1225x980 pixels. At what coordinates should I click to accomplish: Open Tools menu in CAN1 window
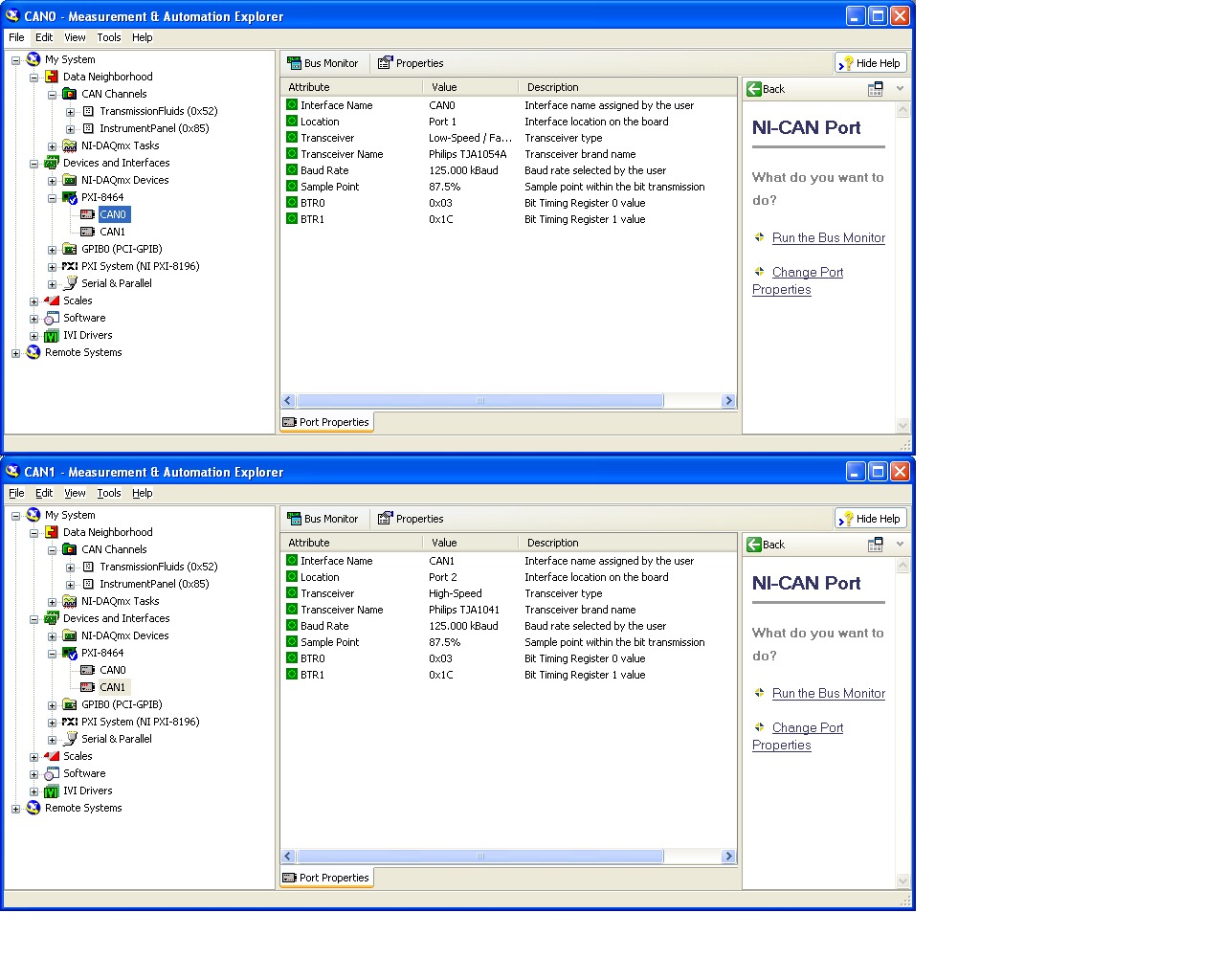click(109, 493)
